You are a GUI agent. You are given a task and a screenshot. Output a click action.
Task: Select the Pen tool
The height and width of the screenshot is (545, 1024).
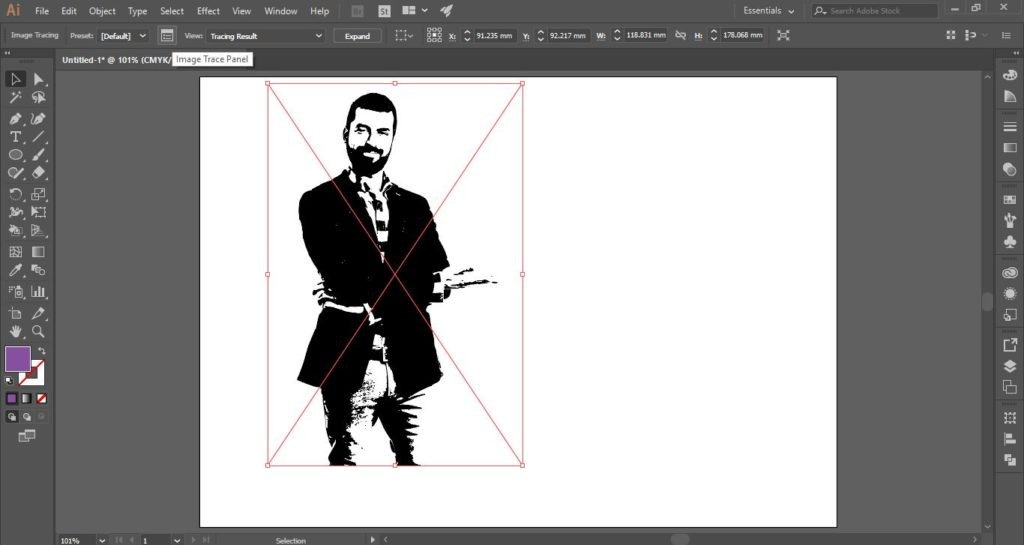pos(15,119)
